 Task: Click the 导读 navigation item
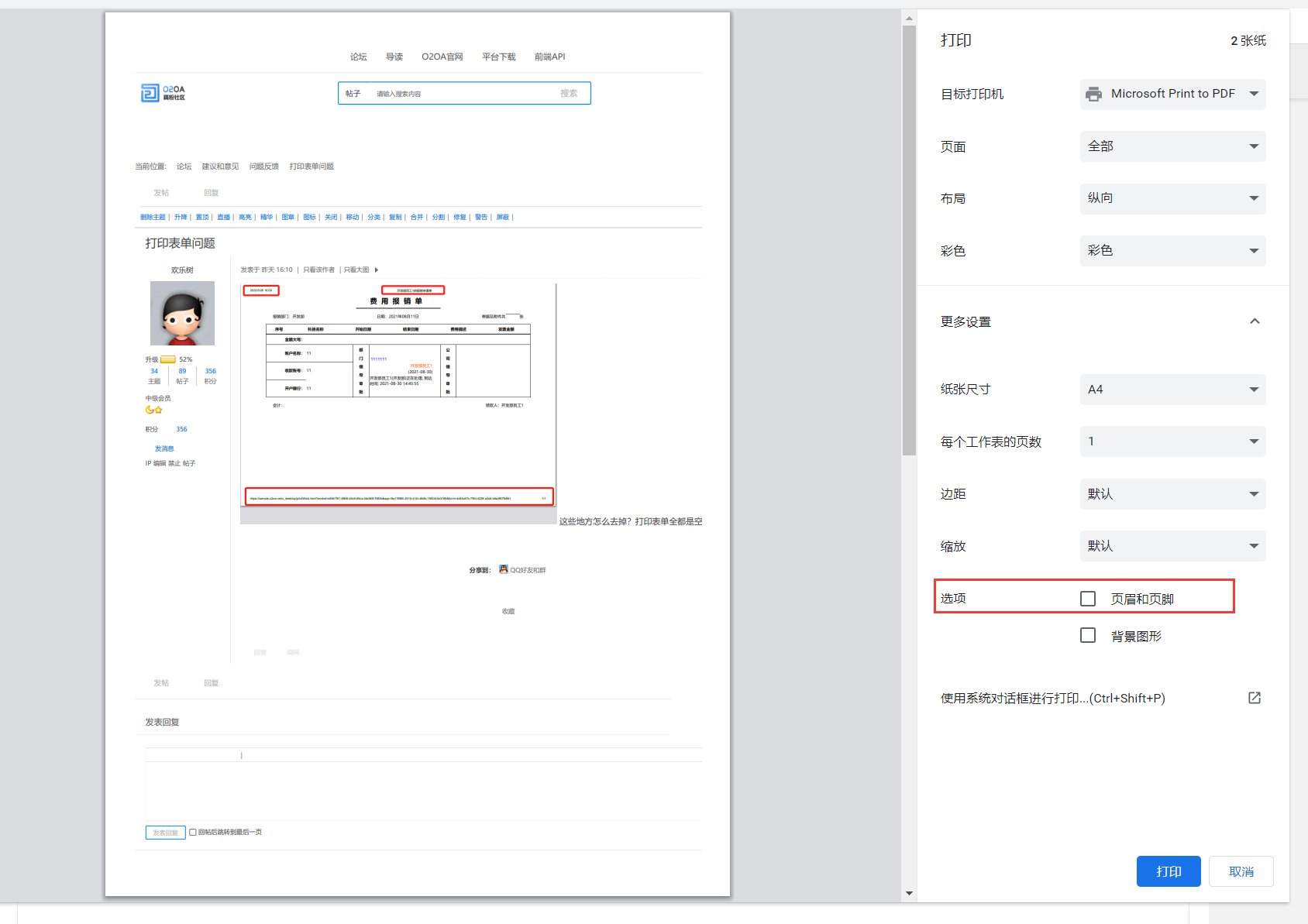(x=394, y=57)
